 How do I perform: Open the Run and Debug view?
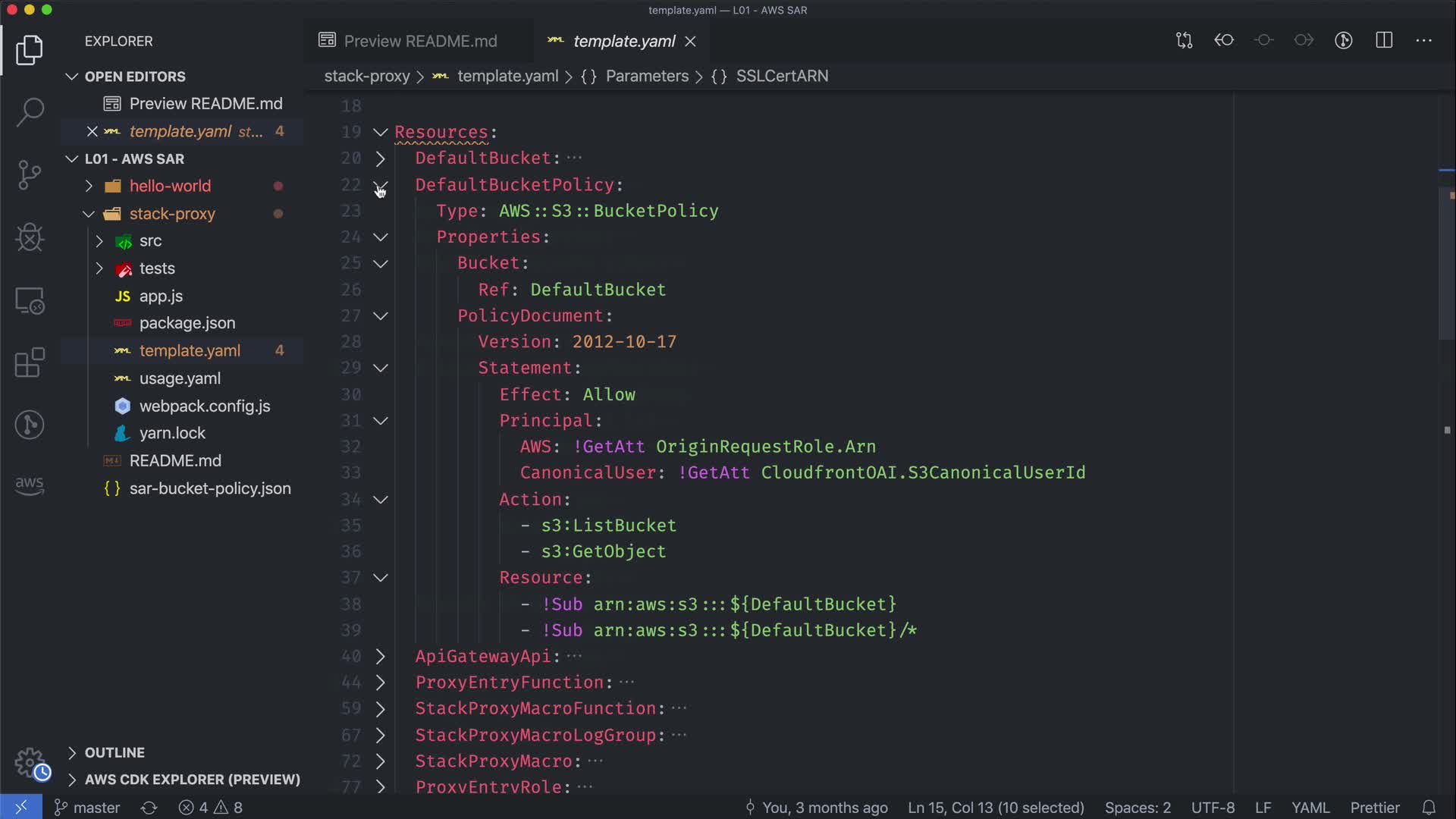(30, 237)
